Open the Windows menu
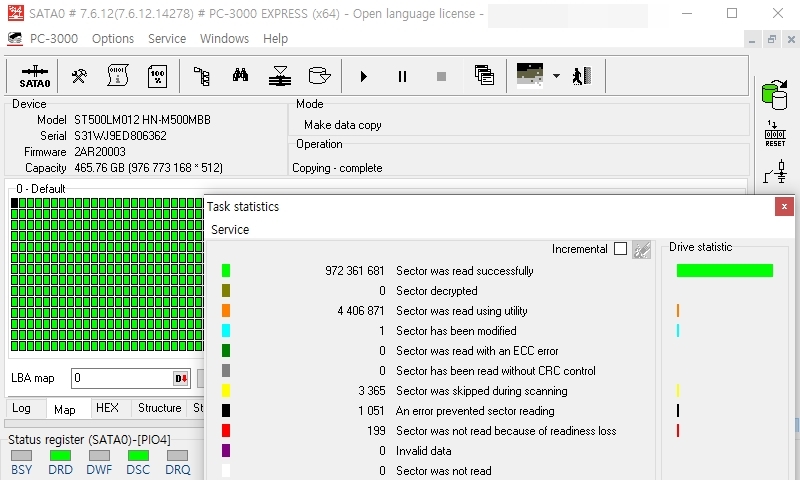Screen dimensions: 800x480 coord(224,39)
